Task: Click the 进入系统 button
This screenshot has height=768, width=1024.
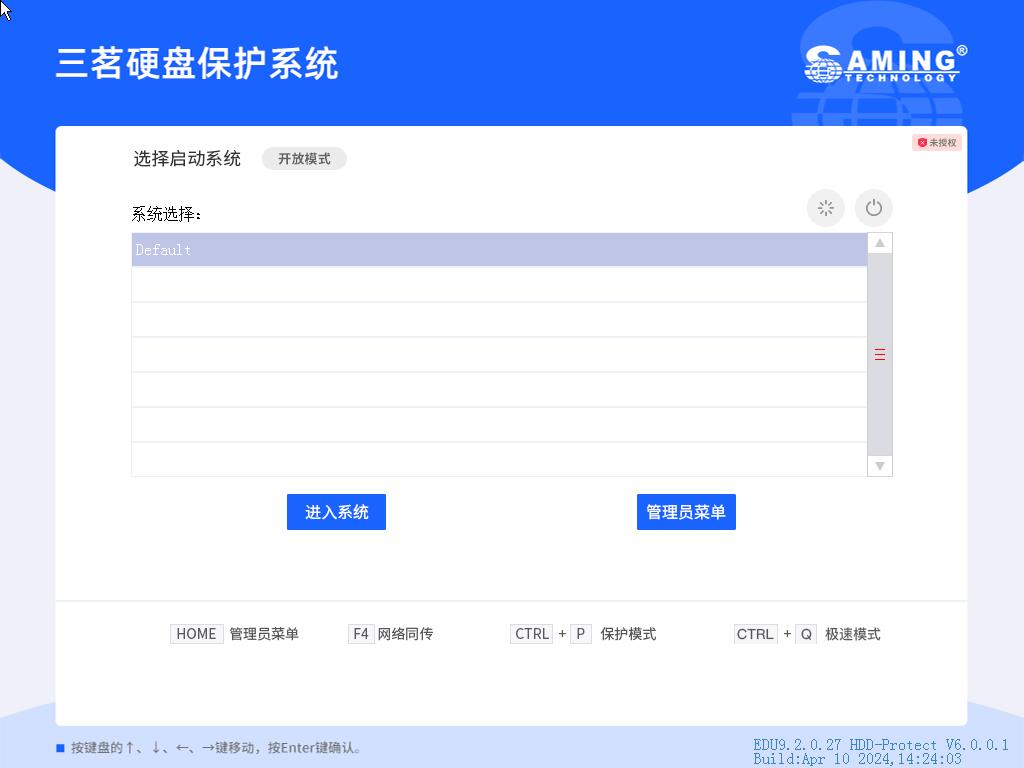Action: [336, 512]
